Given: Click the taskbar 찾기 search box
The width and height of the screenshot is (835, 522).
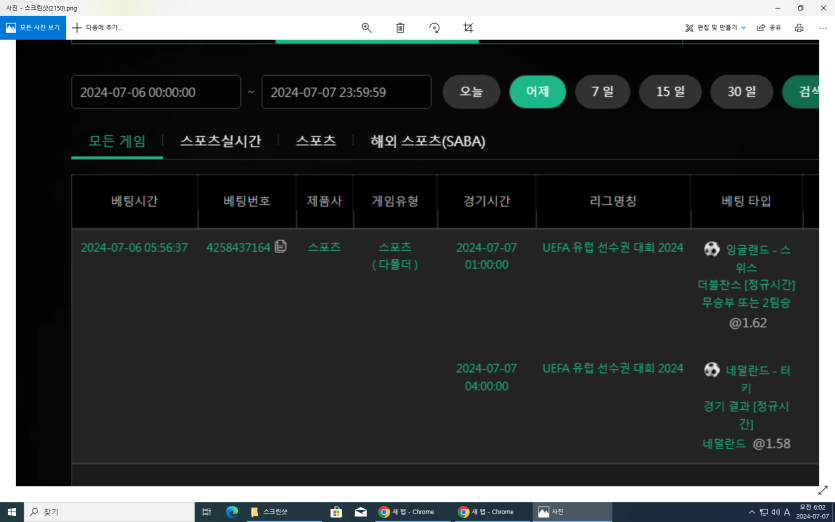Looking at the screenshot, I should 109,512.
